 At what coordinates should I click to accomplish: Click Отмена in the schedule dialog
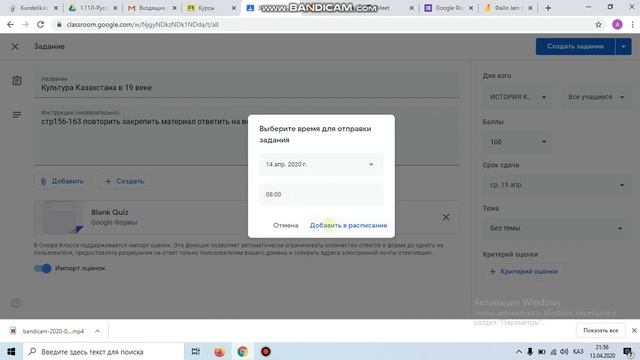[x=286, y=225]
